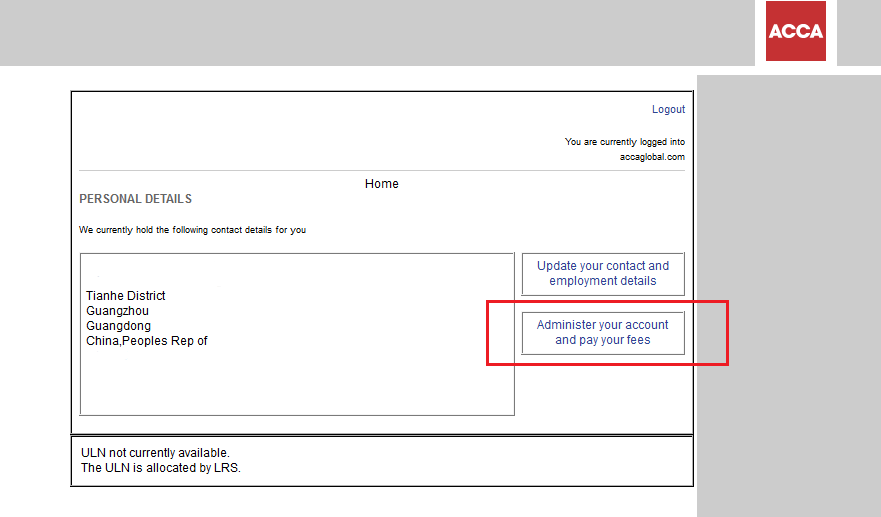Select the Guangdong address line
Viewport: 881px width, 517px height.
point(118,326)
